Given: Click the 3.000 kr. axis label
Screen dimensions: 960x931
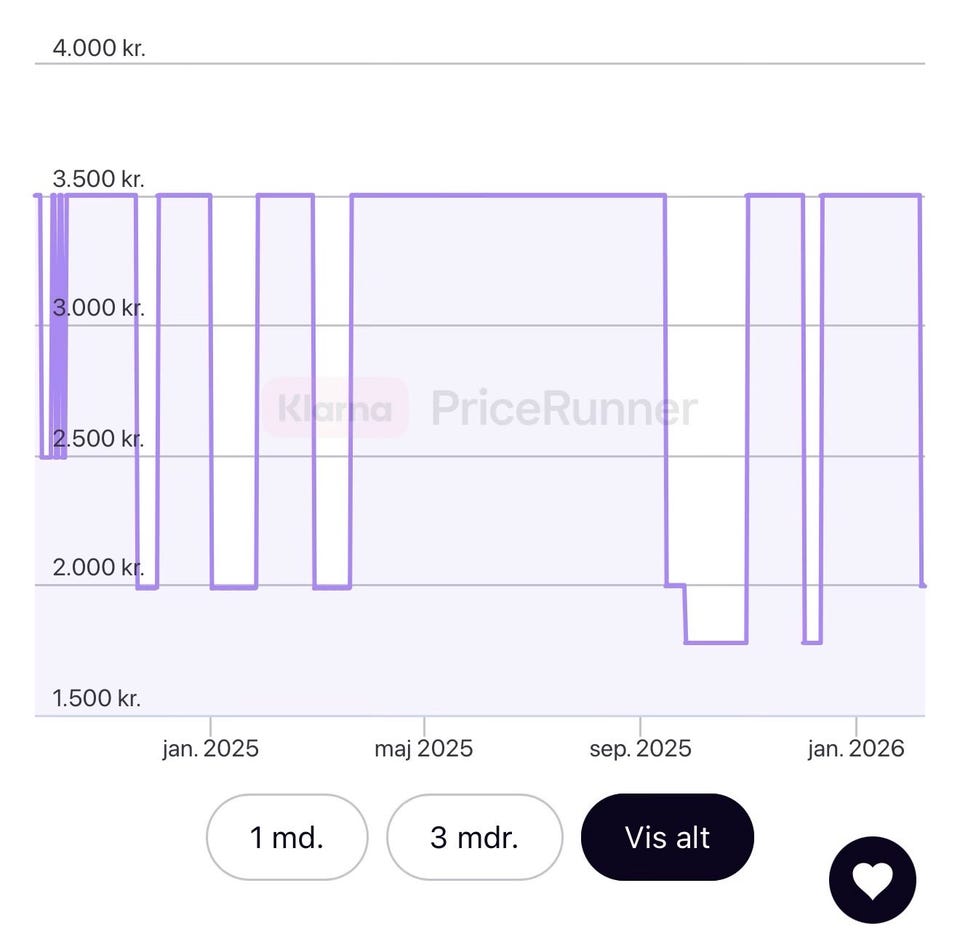Looking at the screenshot, I should point(99,308).
